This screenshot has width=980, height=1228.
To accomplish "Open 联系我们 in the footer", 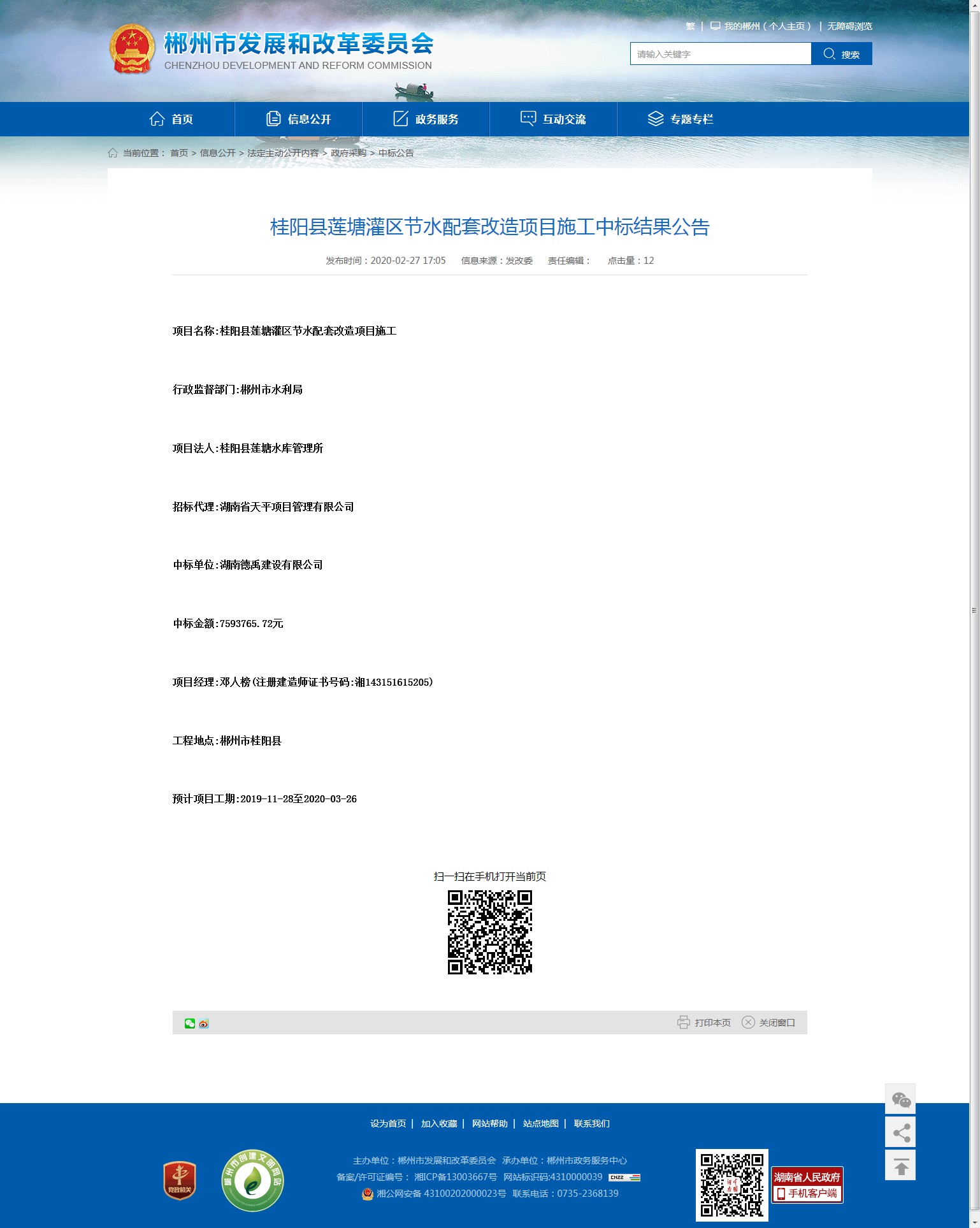I will (592, 1123).
